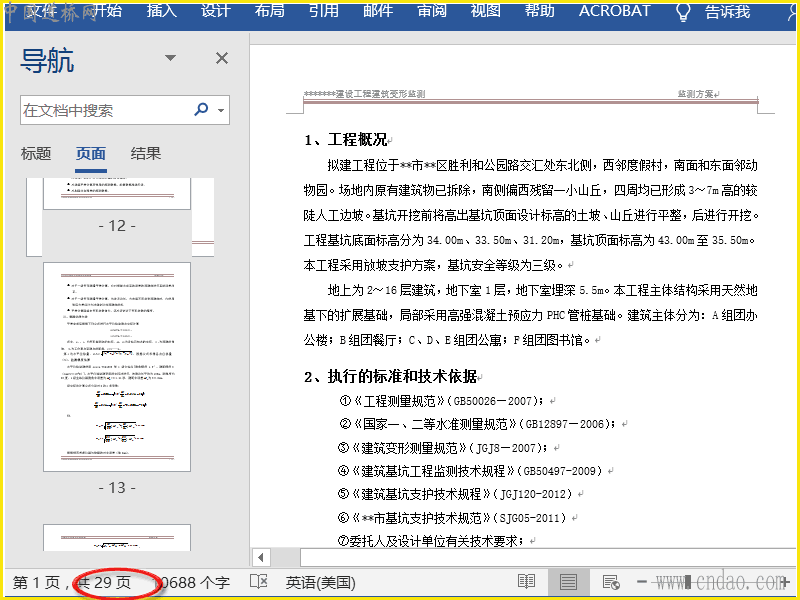Click the line 《建筑基坑支护技术规程》(JGJ120-2012)

[455, 494]
